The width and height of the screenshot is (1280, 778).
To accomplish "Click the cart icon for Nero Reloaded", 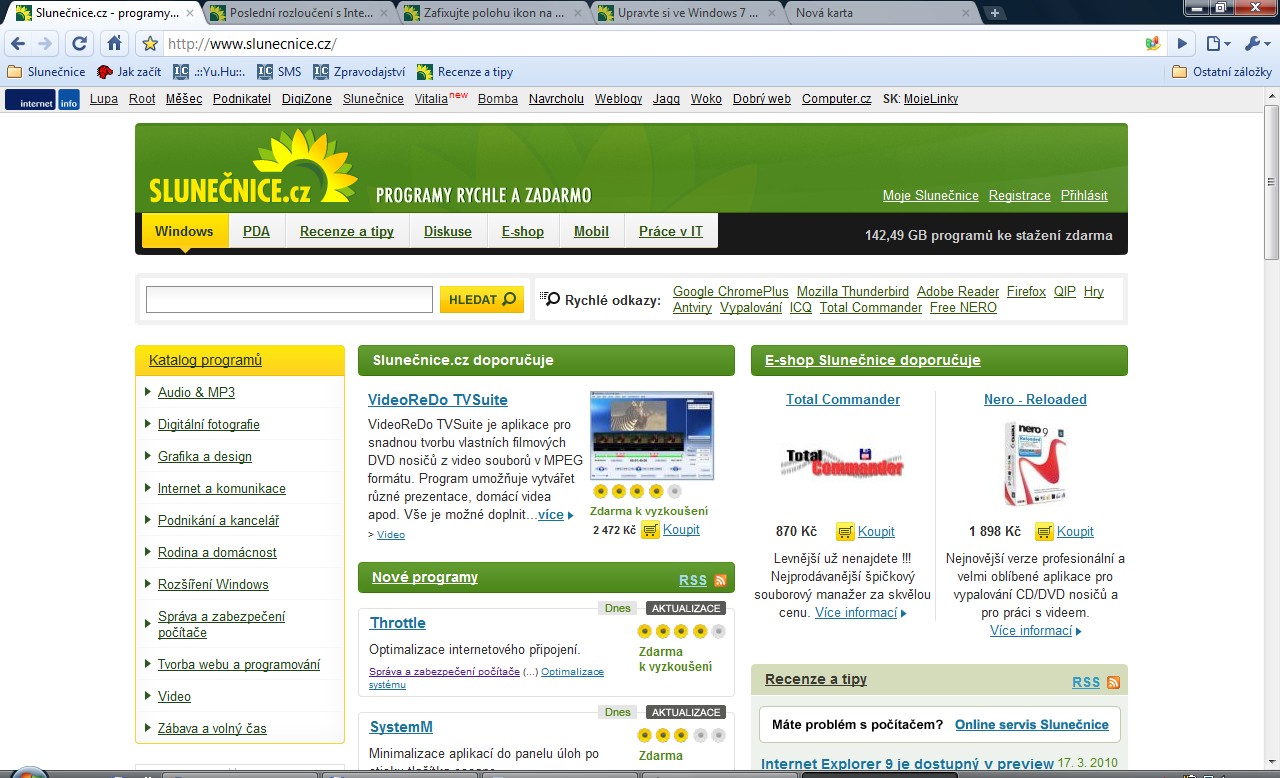I will (1044, 532).
